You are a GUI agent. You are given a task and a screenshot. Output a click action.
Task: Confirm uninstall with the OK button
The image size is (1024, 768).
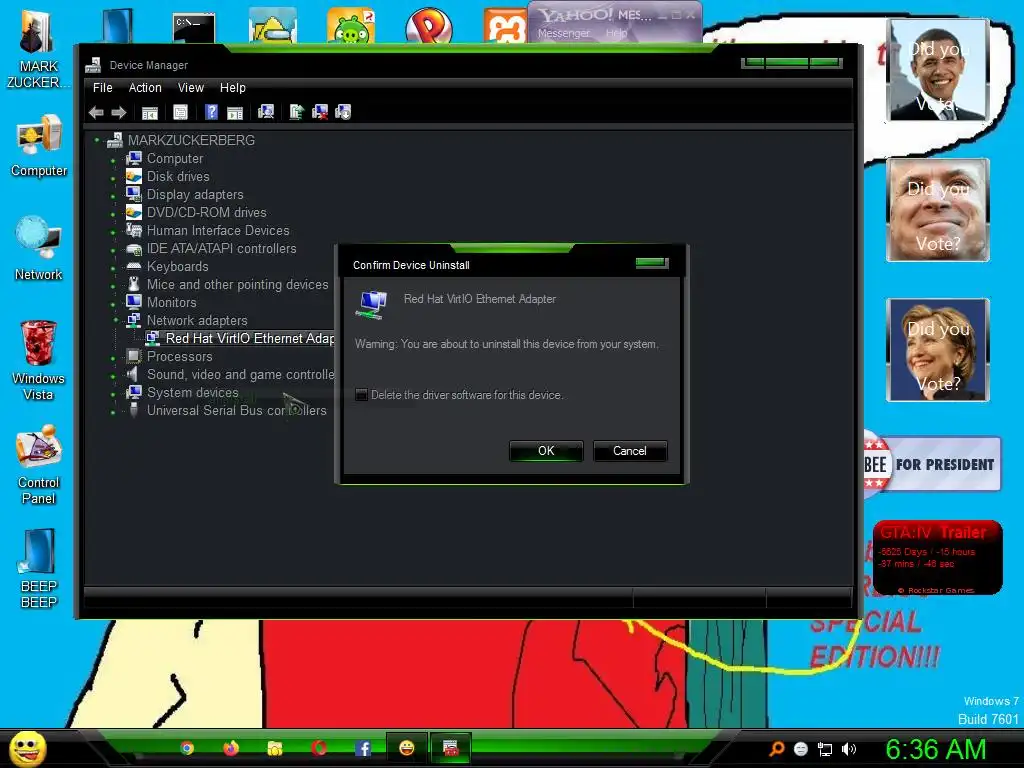pyautogui.click(x=546, y=451)
